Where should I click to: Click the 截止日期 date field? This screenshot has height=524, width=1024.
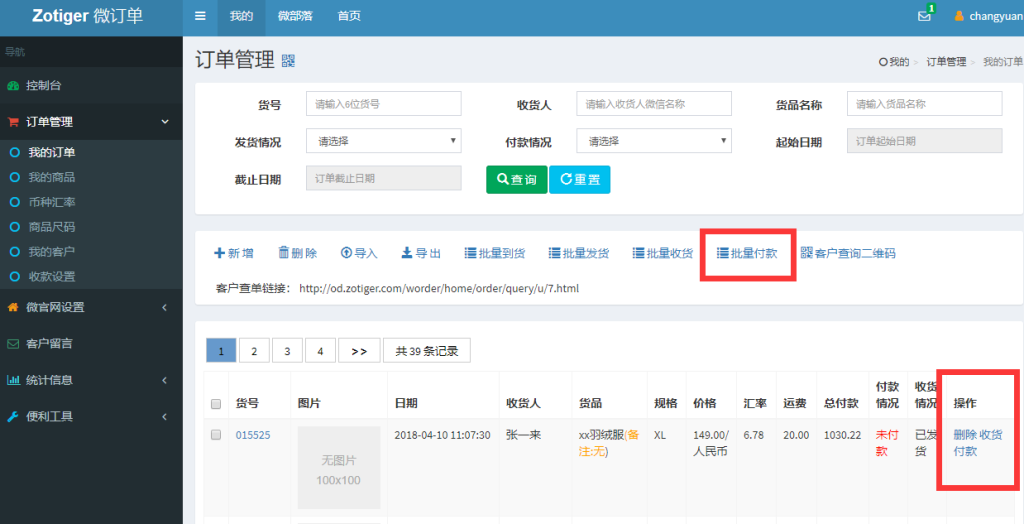click(x=383, y=178)
